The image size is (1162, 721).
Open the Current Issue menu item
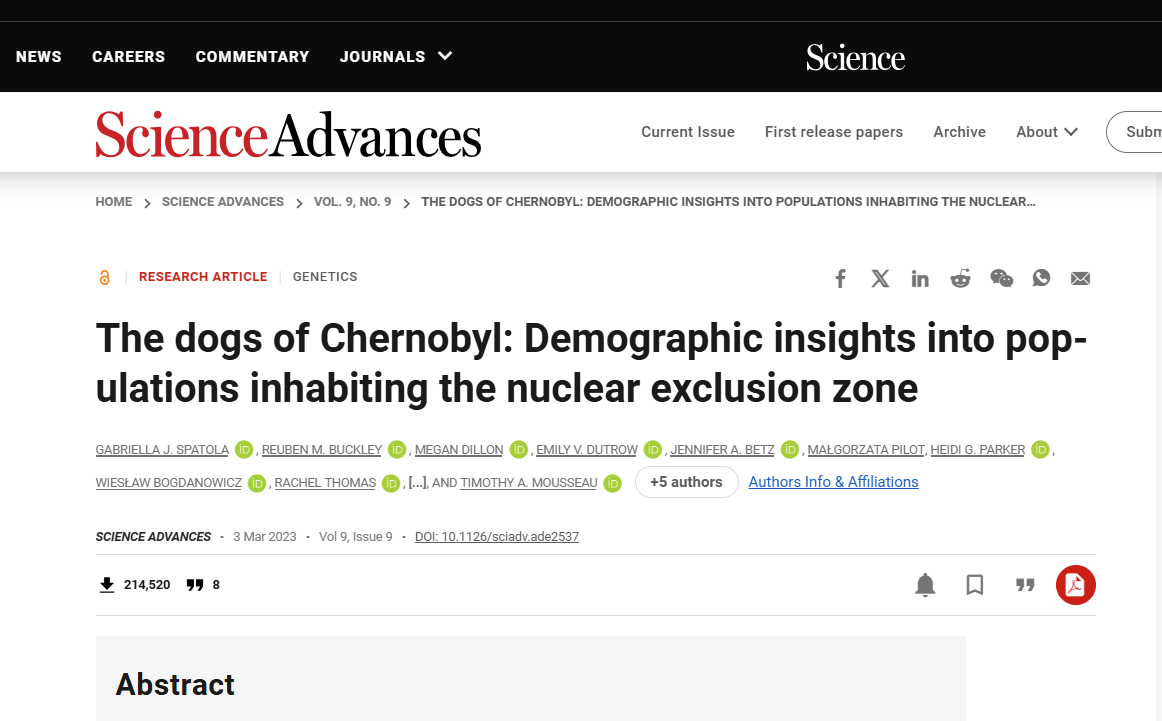tap(688, 132)
